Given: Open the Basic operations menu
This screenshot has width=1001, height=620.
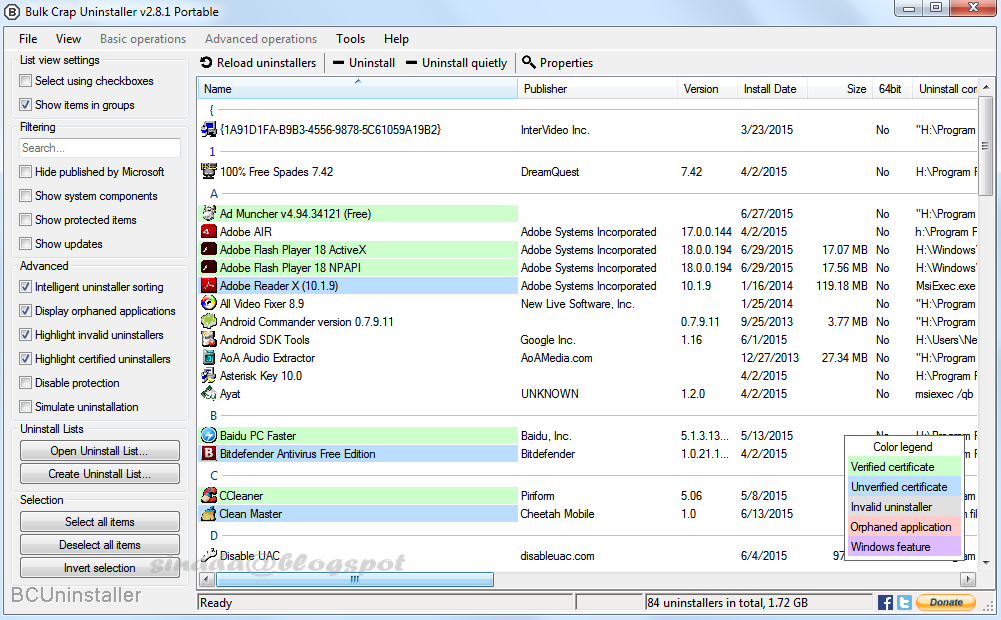Looking at the screenshot, I should tap(143, 39).
